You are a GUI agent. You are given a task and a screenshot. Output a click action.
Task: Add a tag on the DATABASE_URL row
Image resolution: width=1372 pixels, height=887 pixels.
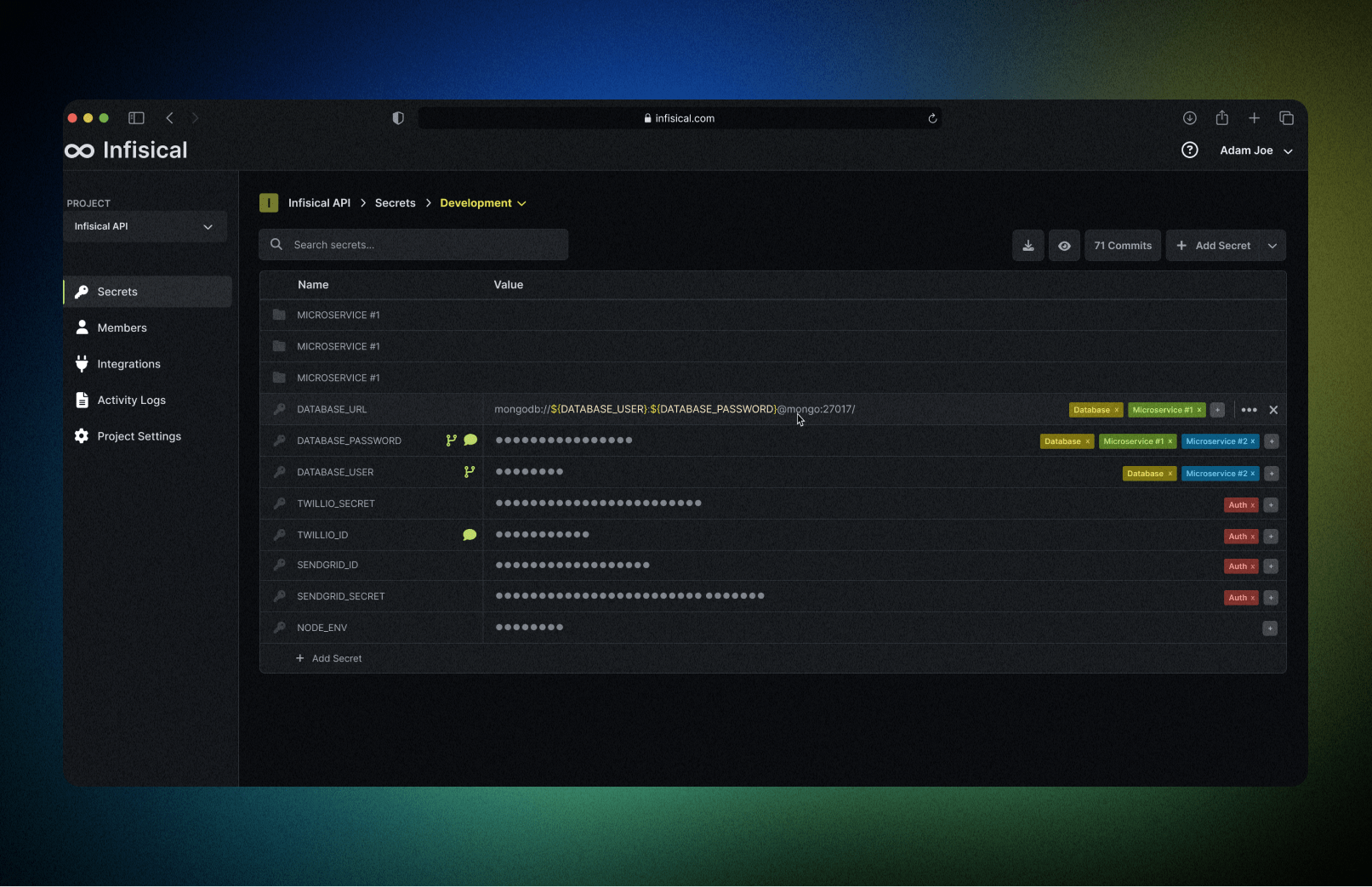[x=1217, y=410]
